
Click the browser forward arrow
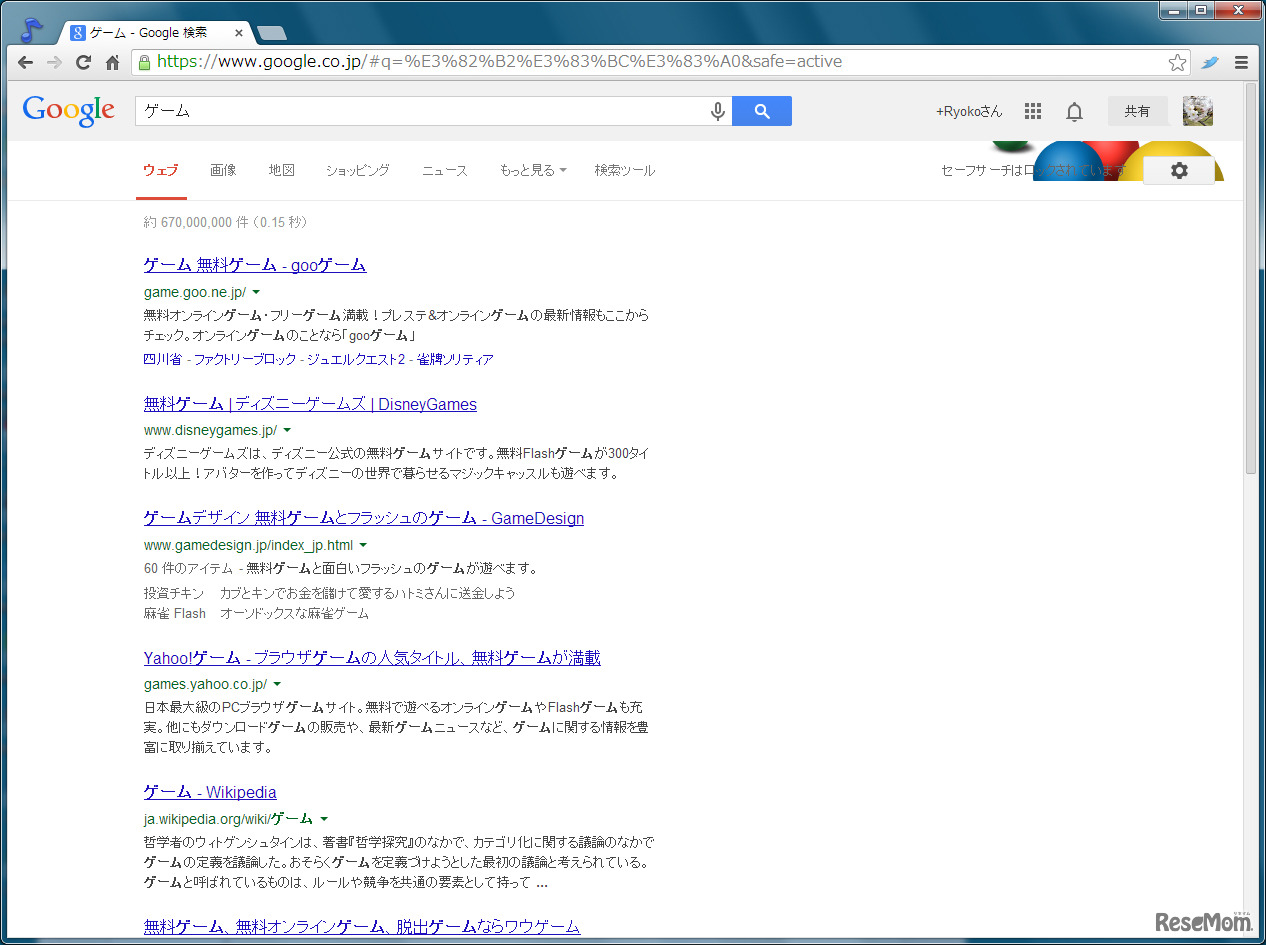(55, 62)
